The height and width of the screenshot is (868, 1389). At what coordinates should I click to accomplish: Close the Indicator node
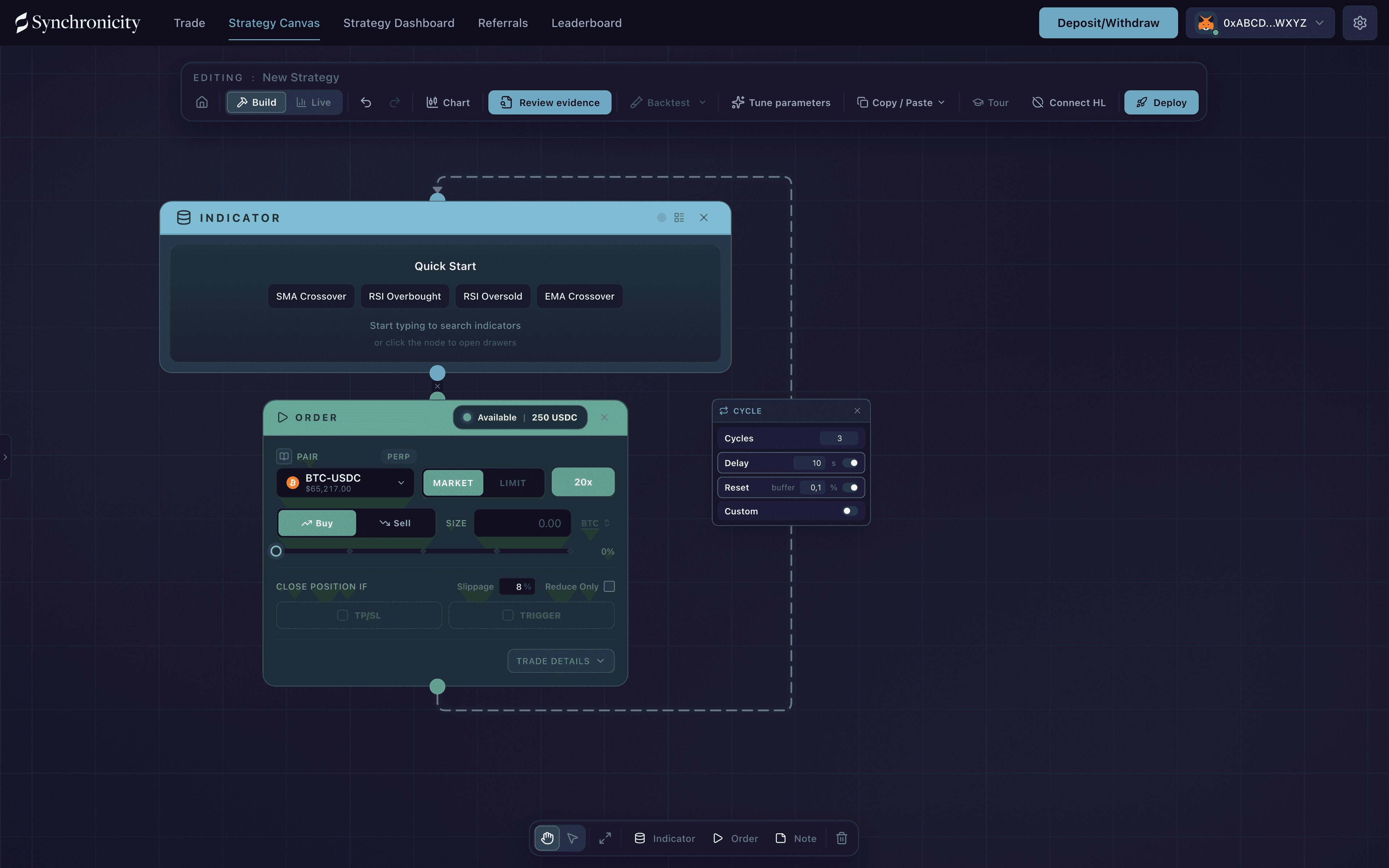click(x=704, y=218)
